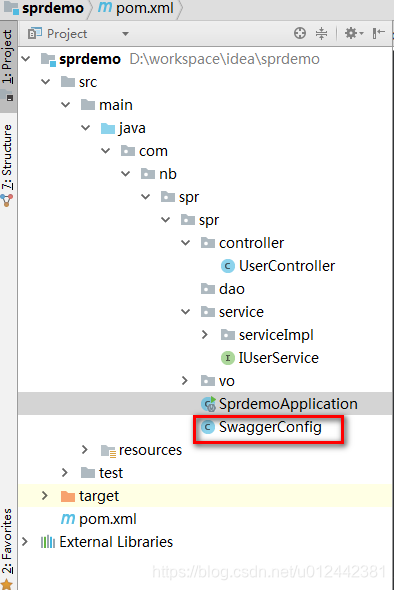Click the serviceImpl package icon

click(x=228, y=335)
